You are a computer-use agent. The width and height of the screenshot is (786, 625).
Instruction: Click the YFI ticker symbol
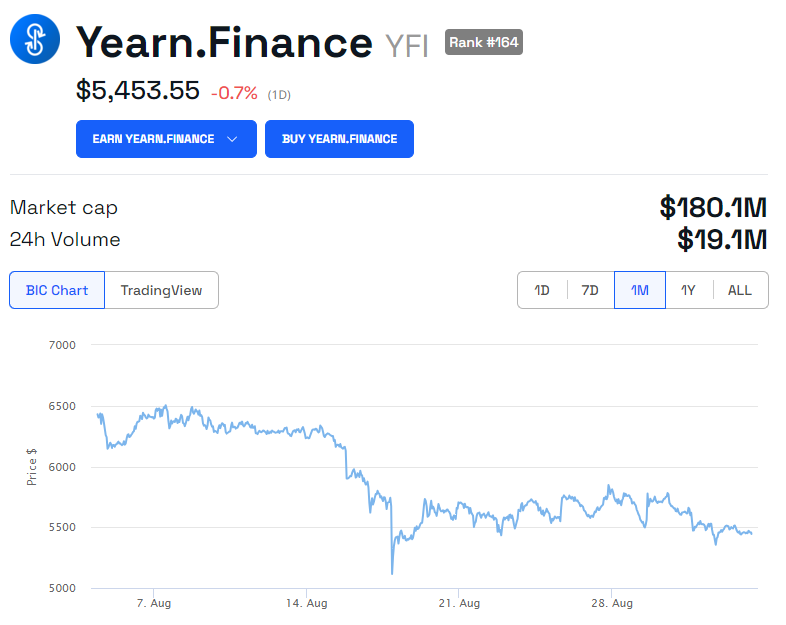pos(406,45)
